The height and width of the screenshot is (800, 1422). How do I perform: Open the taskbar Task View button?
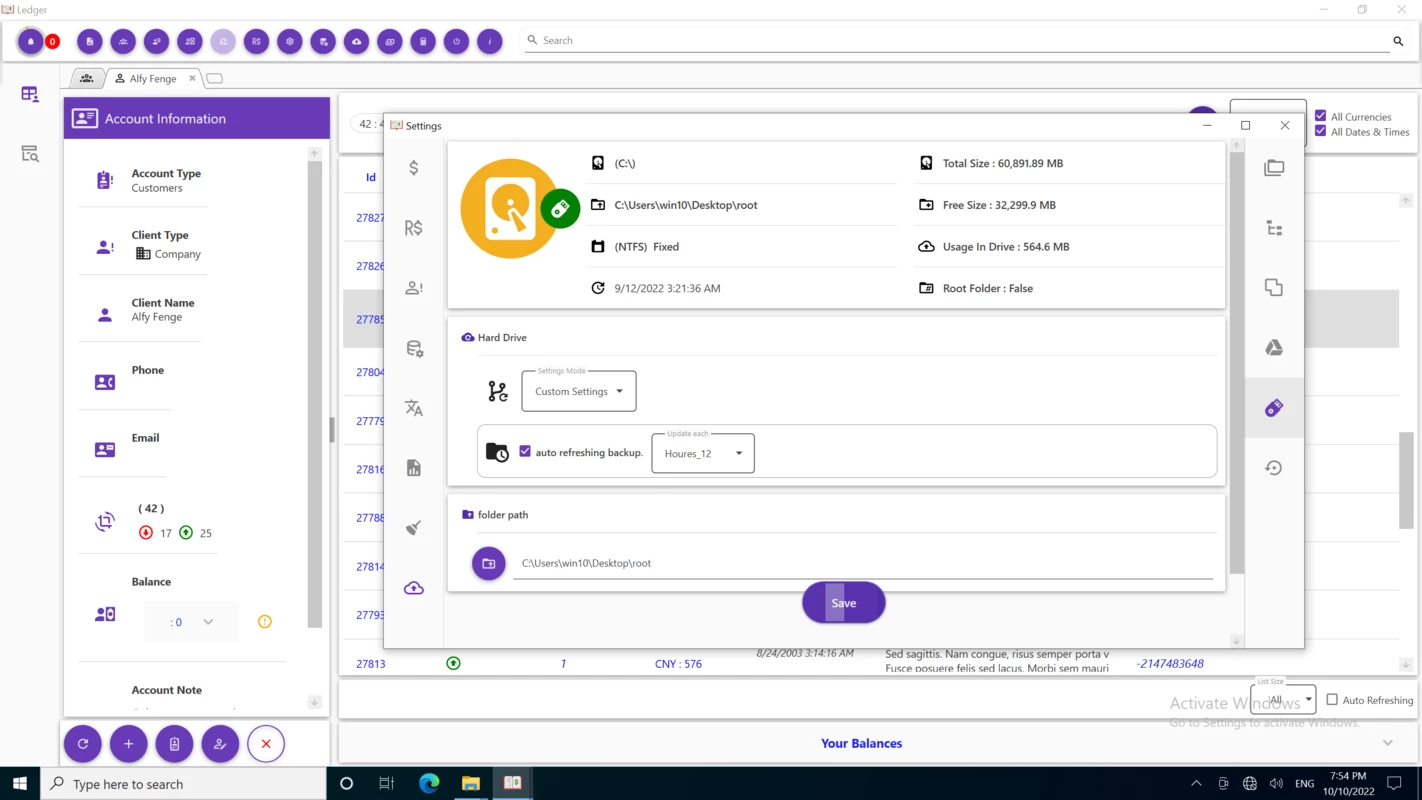pos(386,784)
